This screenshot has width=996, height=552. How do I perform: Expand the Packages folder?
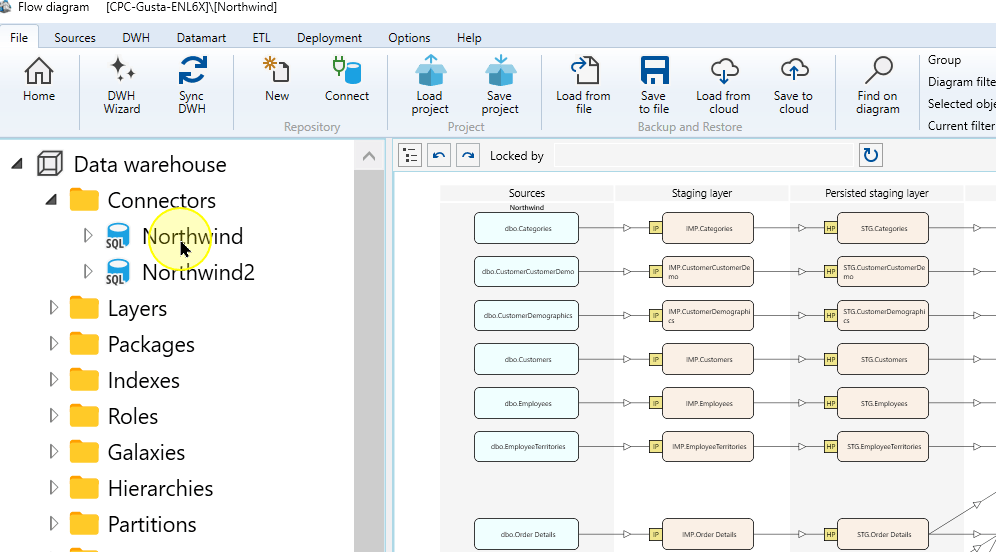pyautogui.click(x=53, y=344)
